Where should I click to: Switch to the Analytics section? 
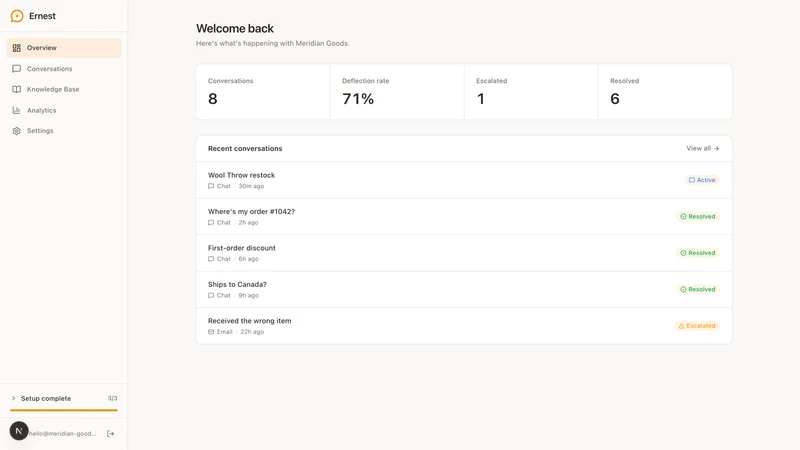click(64, 110)
